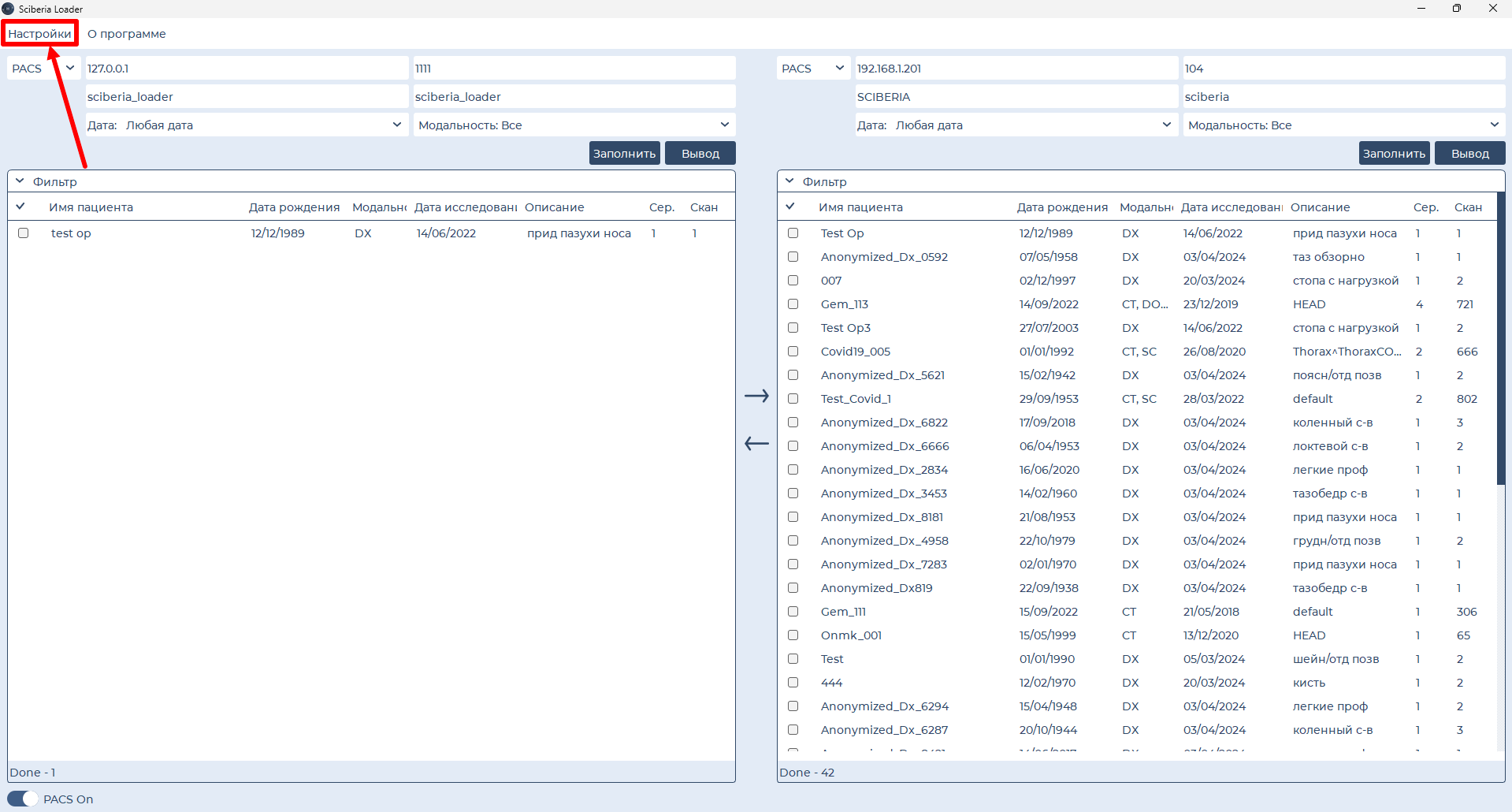Open the left PACS source dropdown
1512x812 pixels.
(x=44, y=69)
